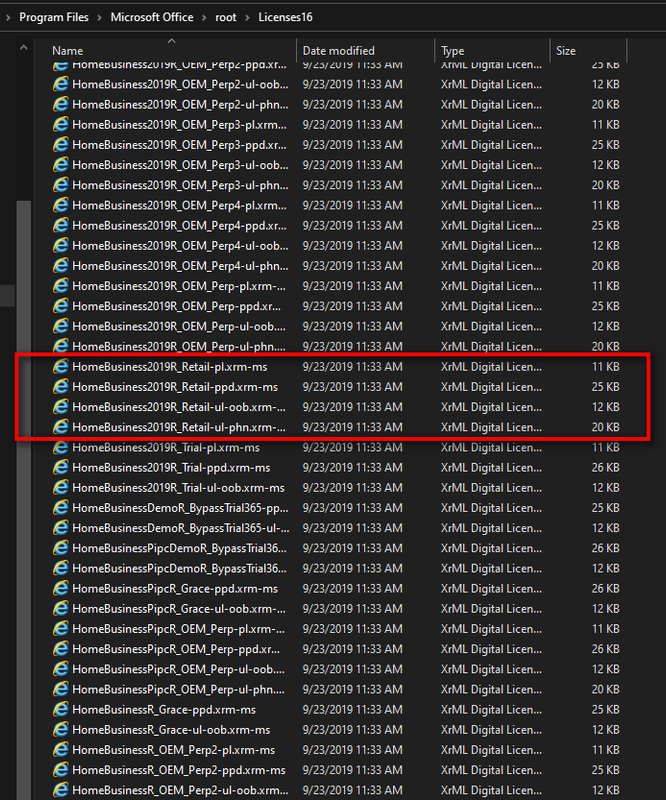Sort the list by Type column
This screenshot has width=666, height=800.
[453, 51]
